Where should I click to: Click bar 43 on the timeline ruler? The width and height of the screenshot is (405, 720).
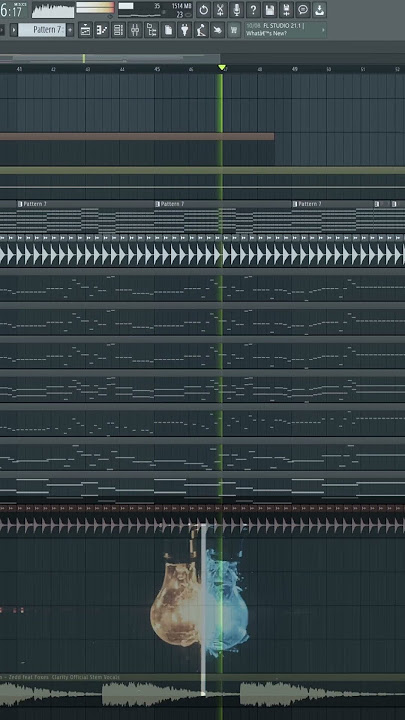(x=88, y=69)
